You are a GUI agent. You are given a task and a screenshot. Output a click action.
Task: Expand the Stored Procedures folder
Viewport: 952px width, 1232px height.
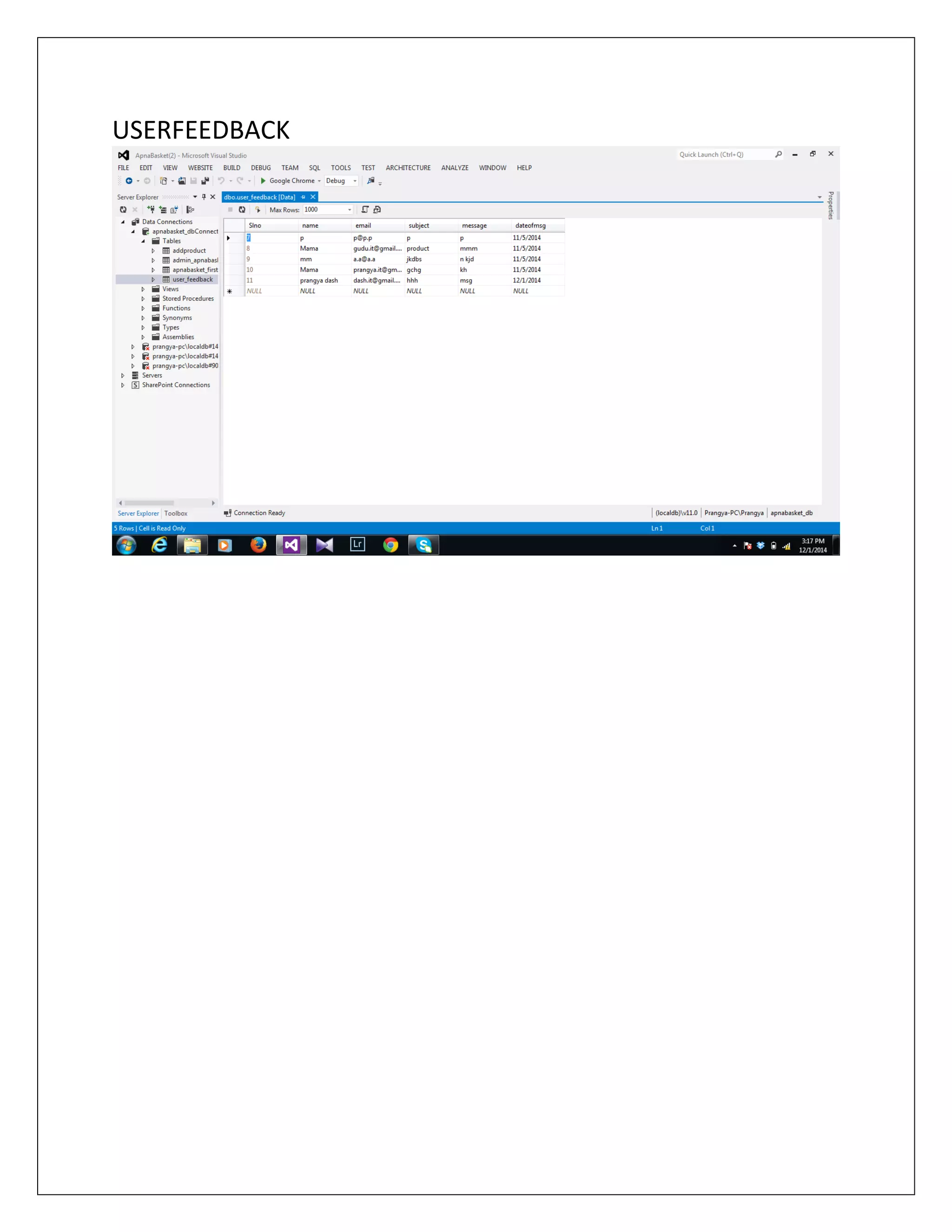tap(143, 299)
